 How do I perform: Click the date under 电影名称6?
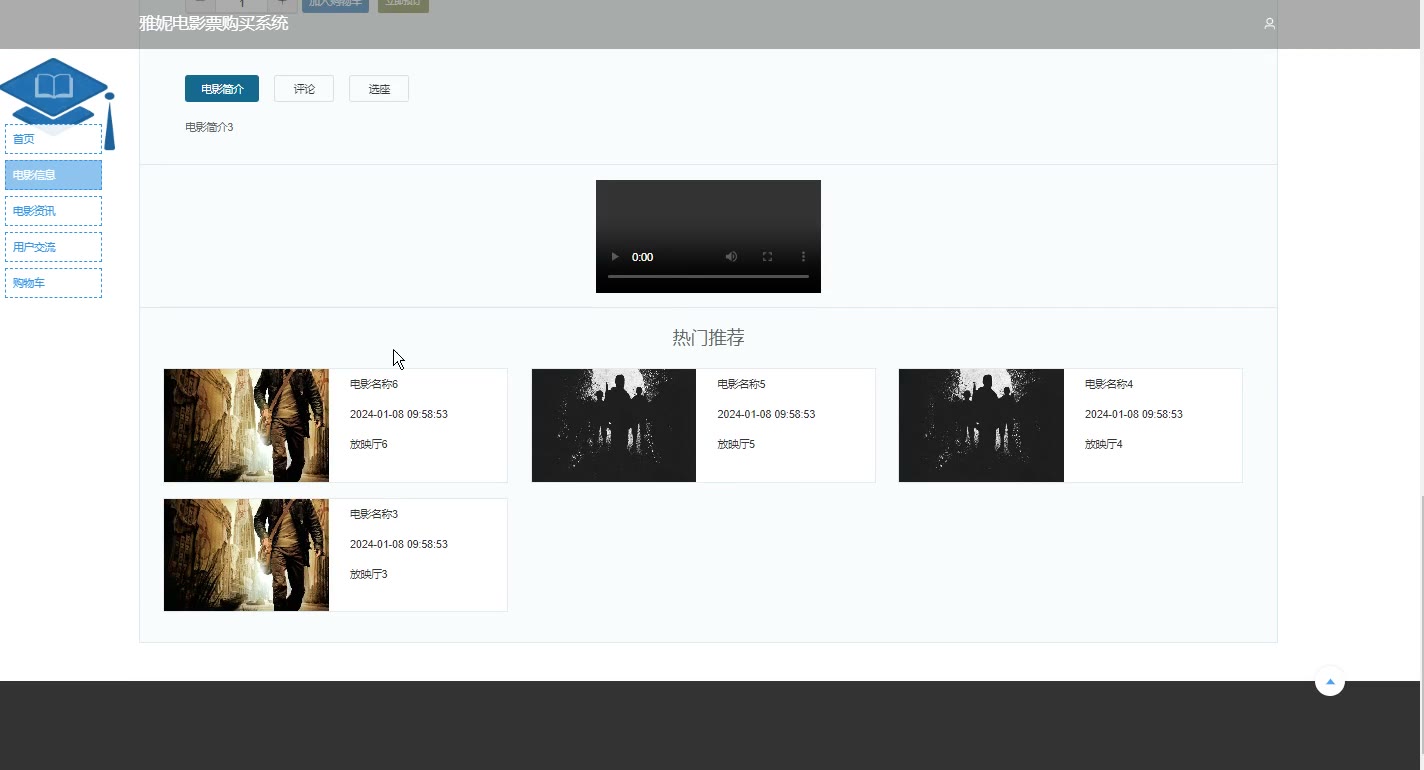[399, 414]
